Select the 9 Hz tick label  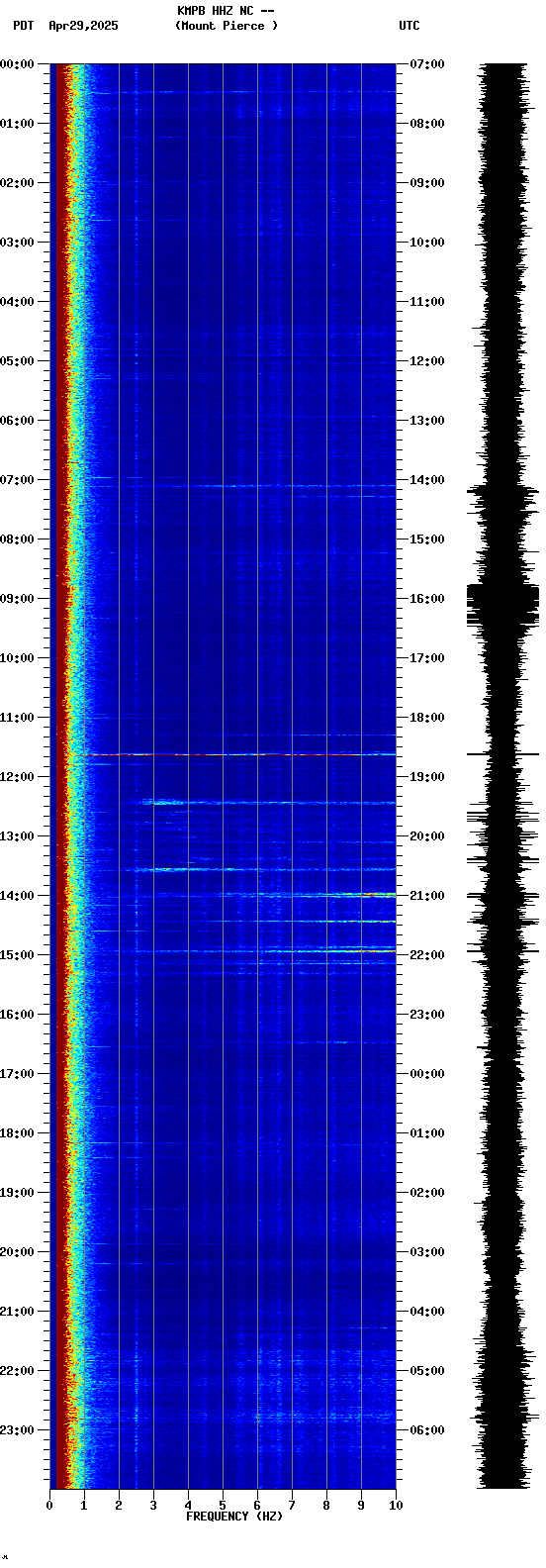[361, 1506]
